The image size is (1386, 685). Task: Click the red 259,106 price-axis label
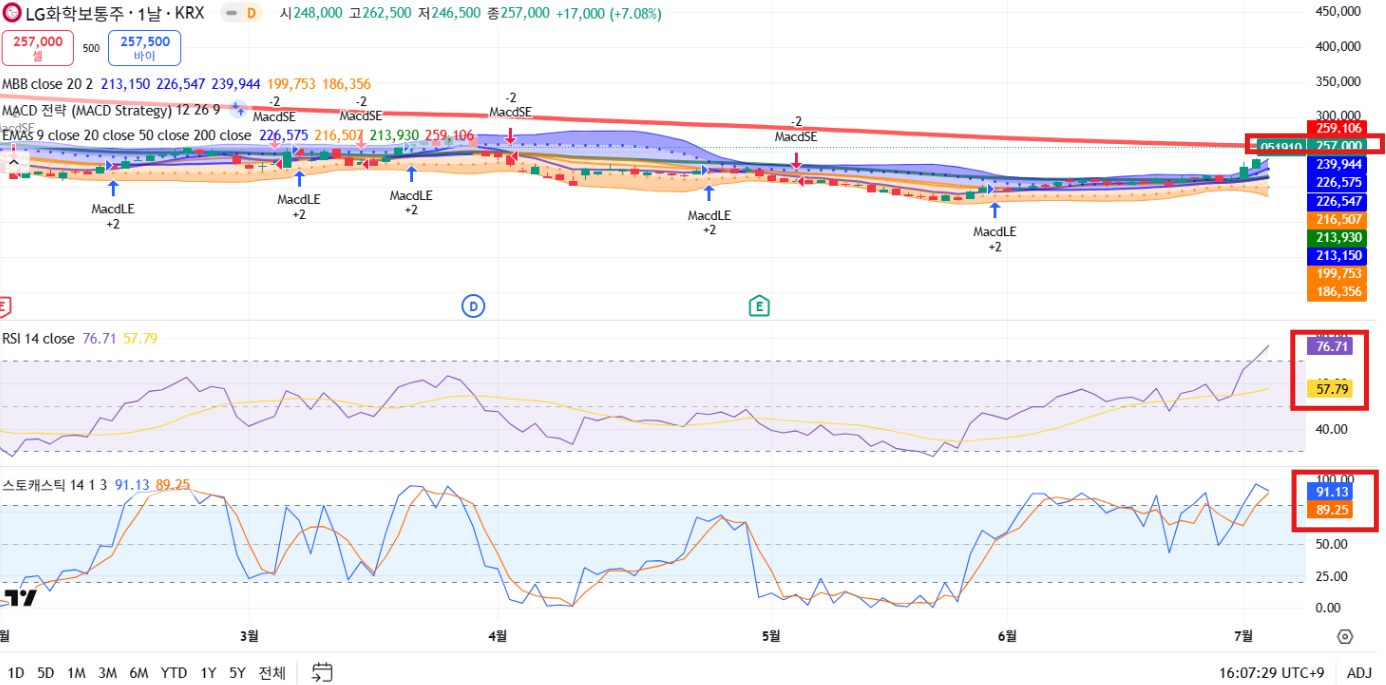[x=1336, y=128]
